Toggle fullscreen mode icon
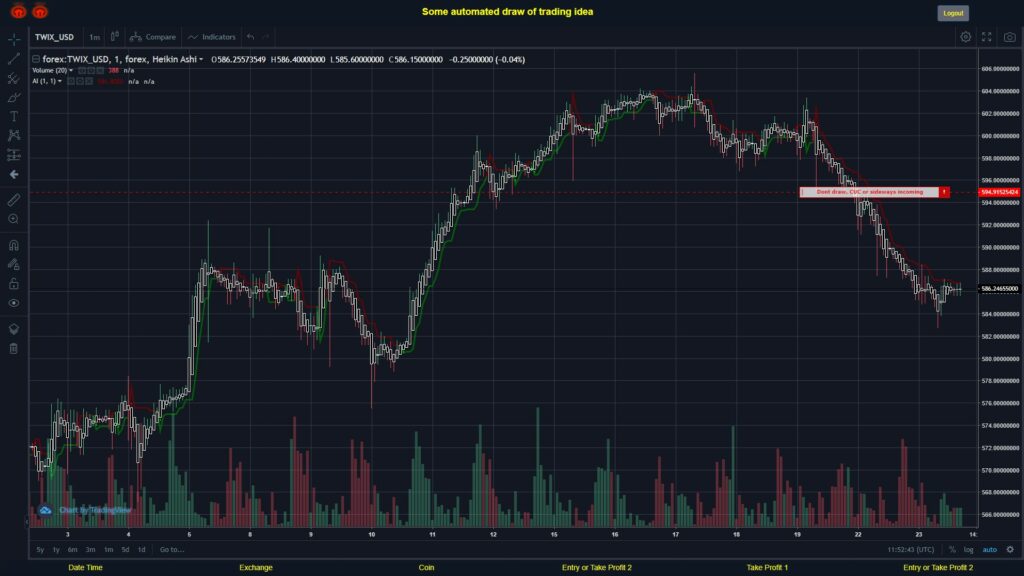The height and width of the screenshot is (576, 1024). tap(987, 37)
